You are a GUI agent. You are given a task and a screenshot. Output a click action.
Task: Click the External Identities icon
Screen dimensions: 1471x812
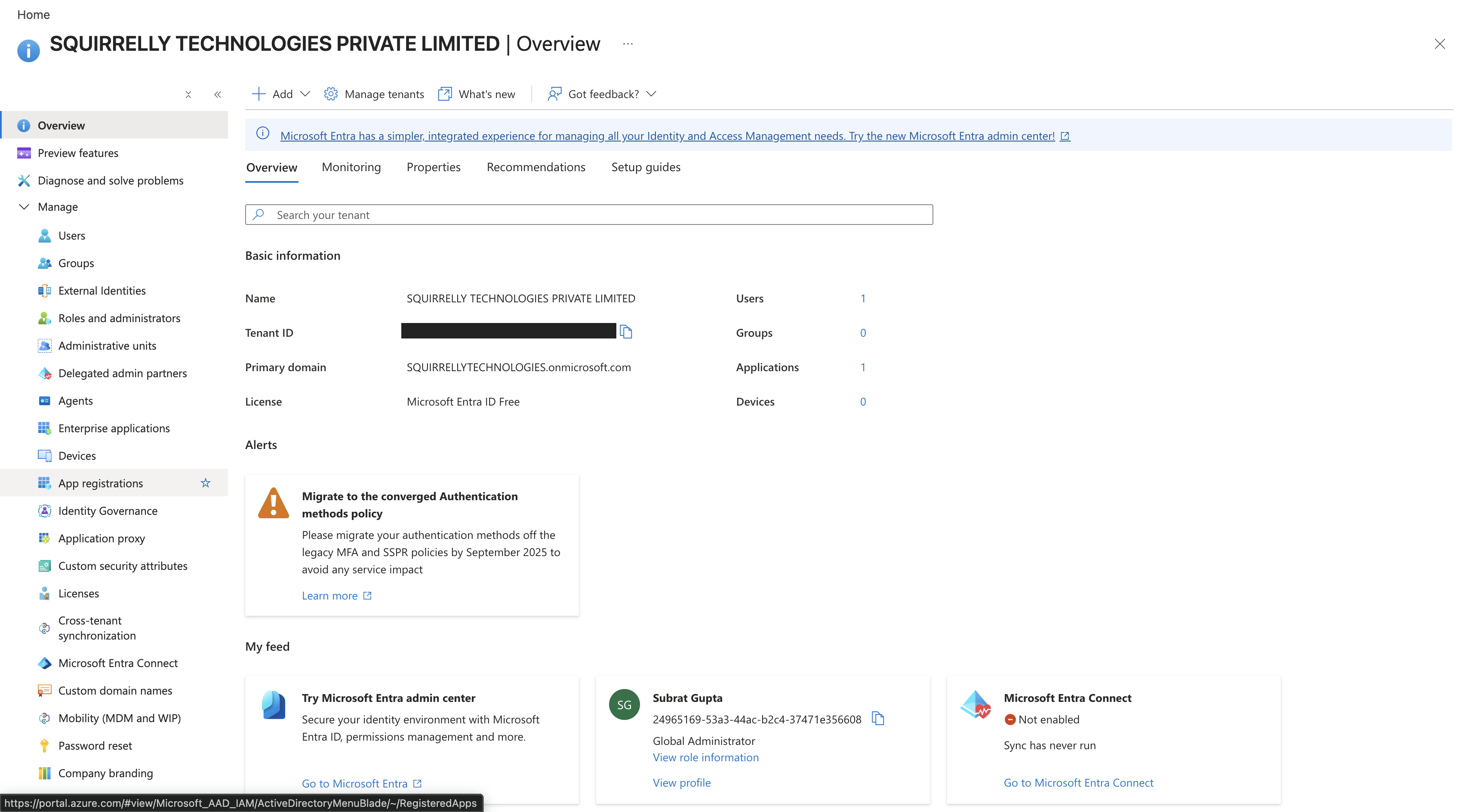click(x=45, y=291)
